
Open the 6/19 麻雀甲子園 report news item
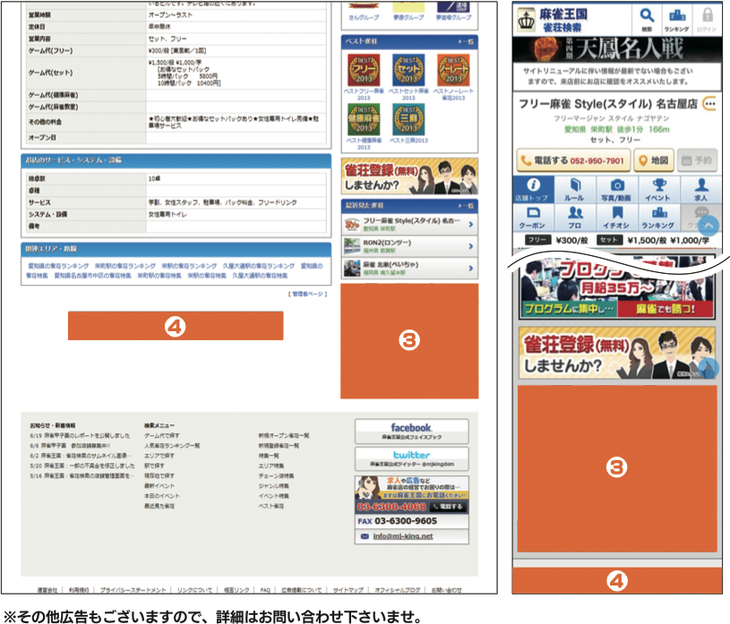click(x=80, y=435)
